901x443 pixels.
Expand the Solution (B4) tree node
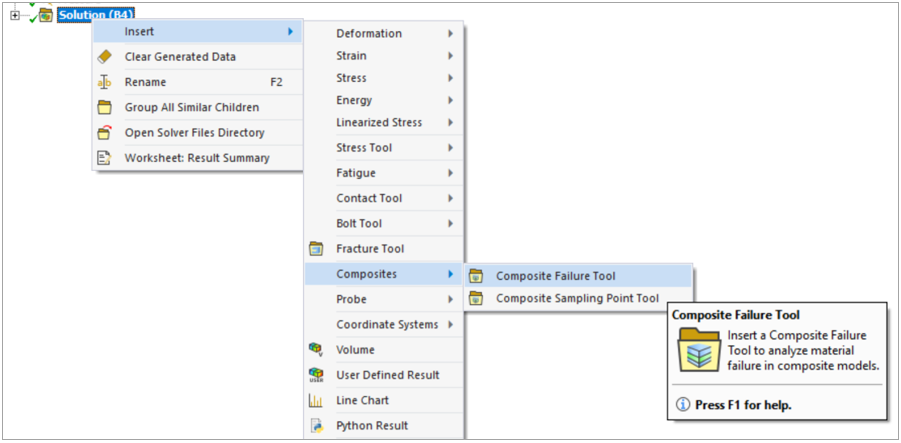click(15, 15)
